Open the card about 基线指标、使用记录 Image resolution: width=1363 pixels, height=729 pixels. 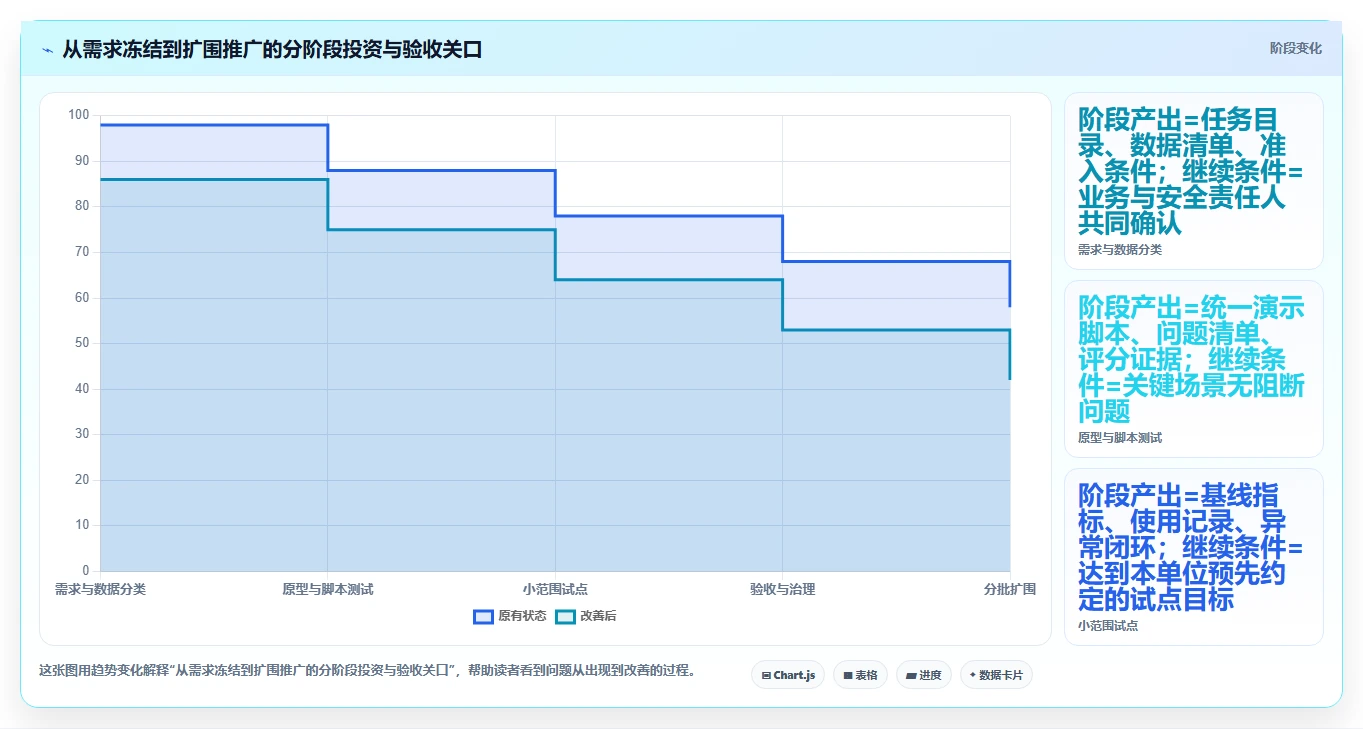coord(1194,557)
